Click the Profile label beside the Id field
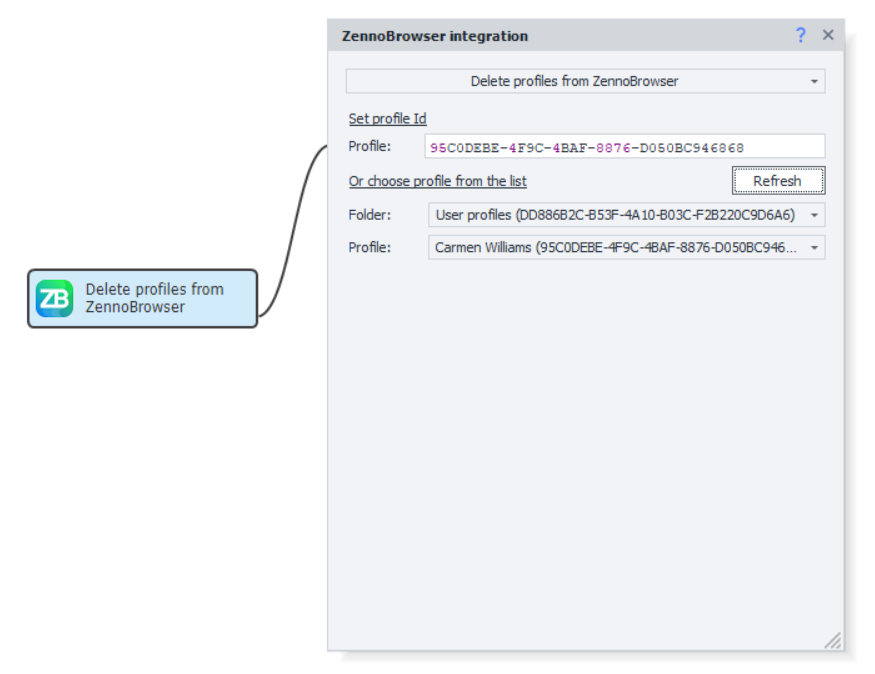The image size is (875, 674). pyautogui.click(x=369, y=147)
